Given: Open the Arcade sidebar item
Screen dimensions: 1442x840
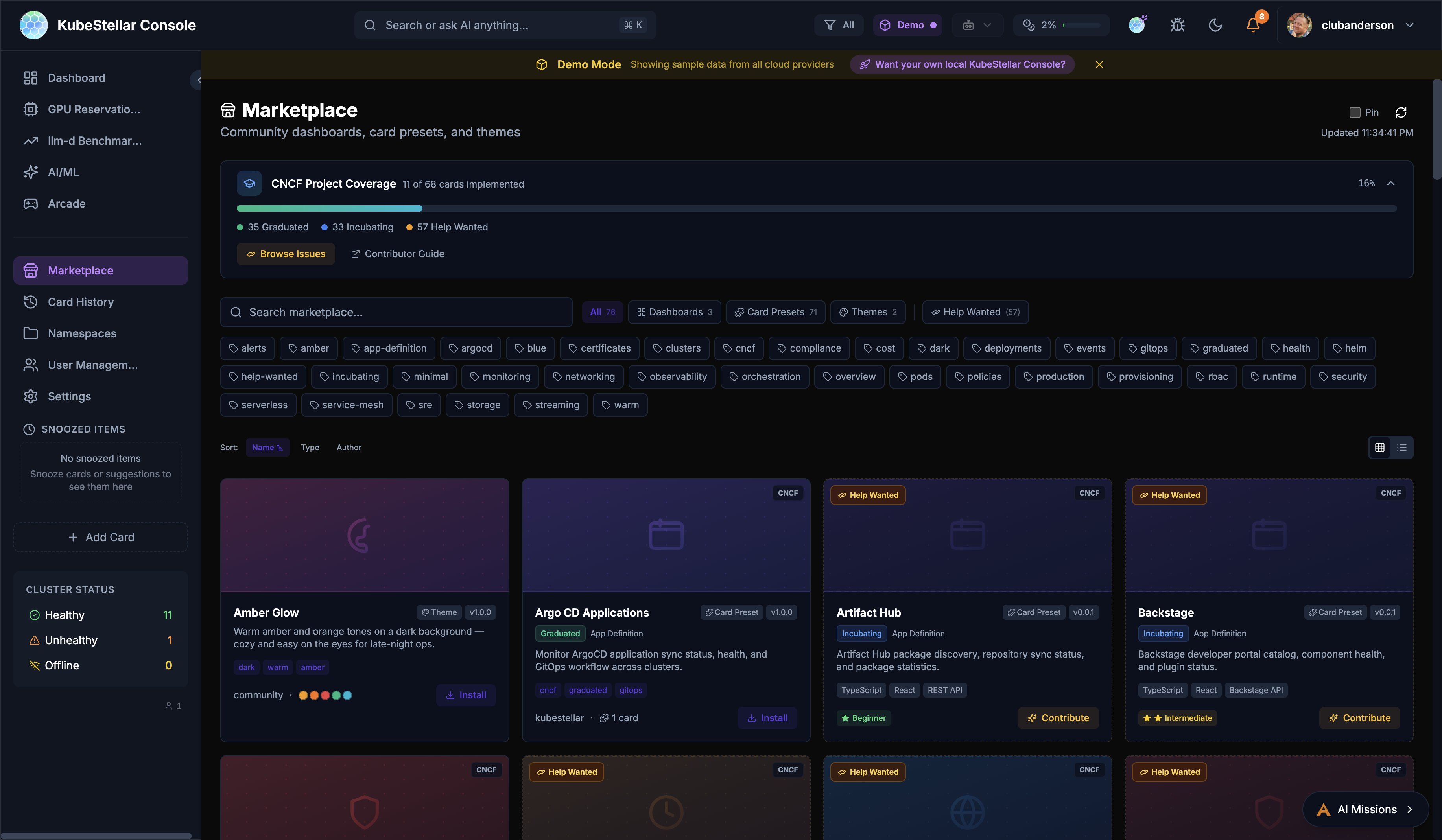Looking at the screenshot, I should [66, 204].
